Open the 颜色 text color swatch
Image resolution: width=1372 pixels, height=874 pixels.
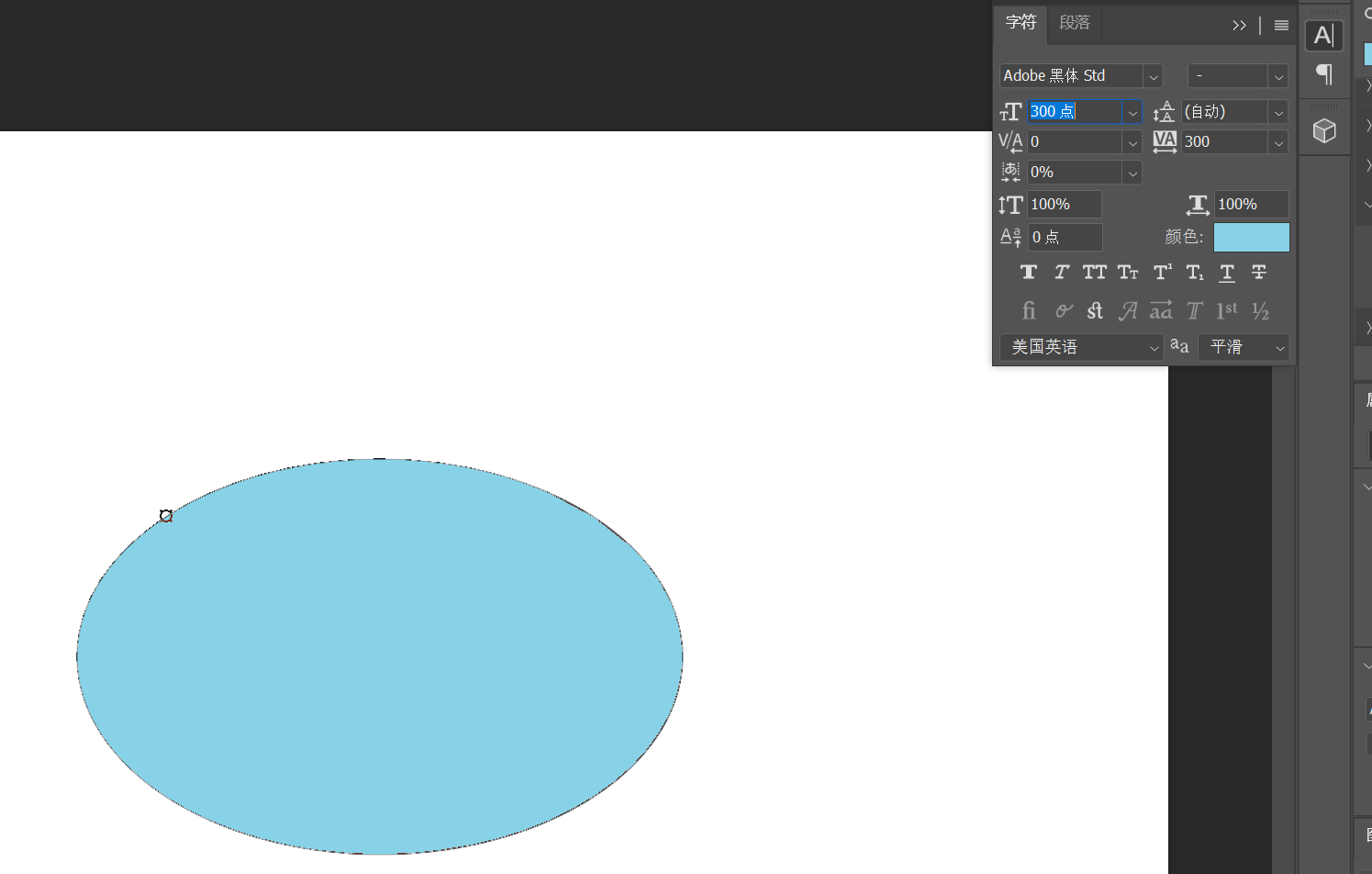pos(1252,237)
